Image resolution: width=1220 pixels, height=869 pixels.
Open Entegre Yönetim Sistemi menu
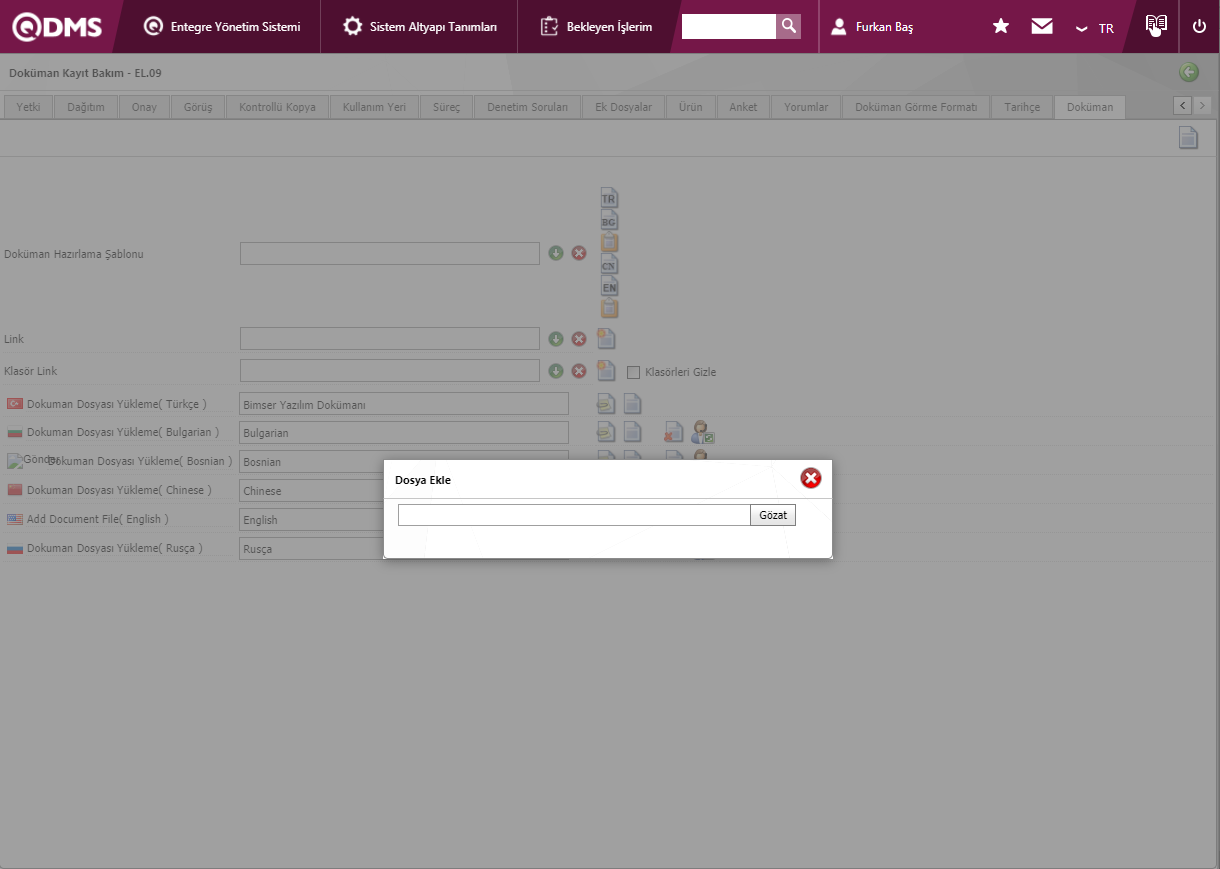(222, 27)
